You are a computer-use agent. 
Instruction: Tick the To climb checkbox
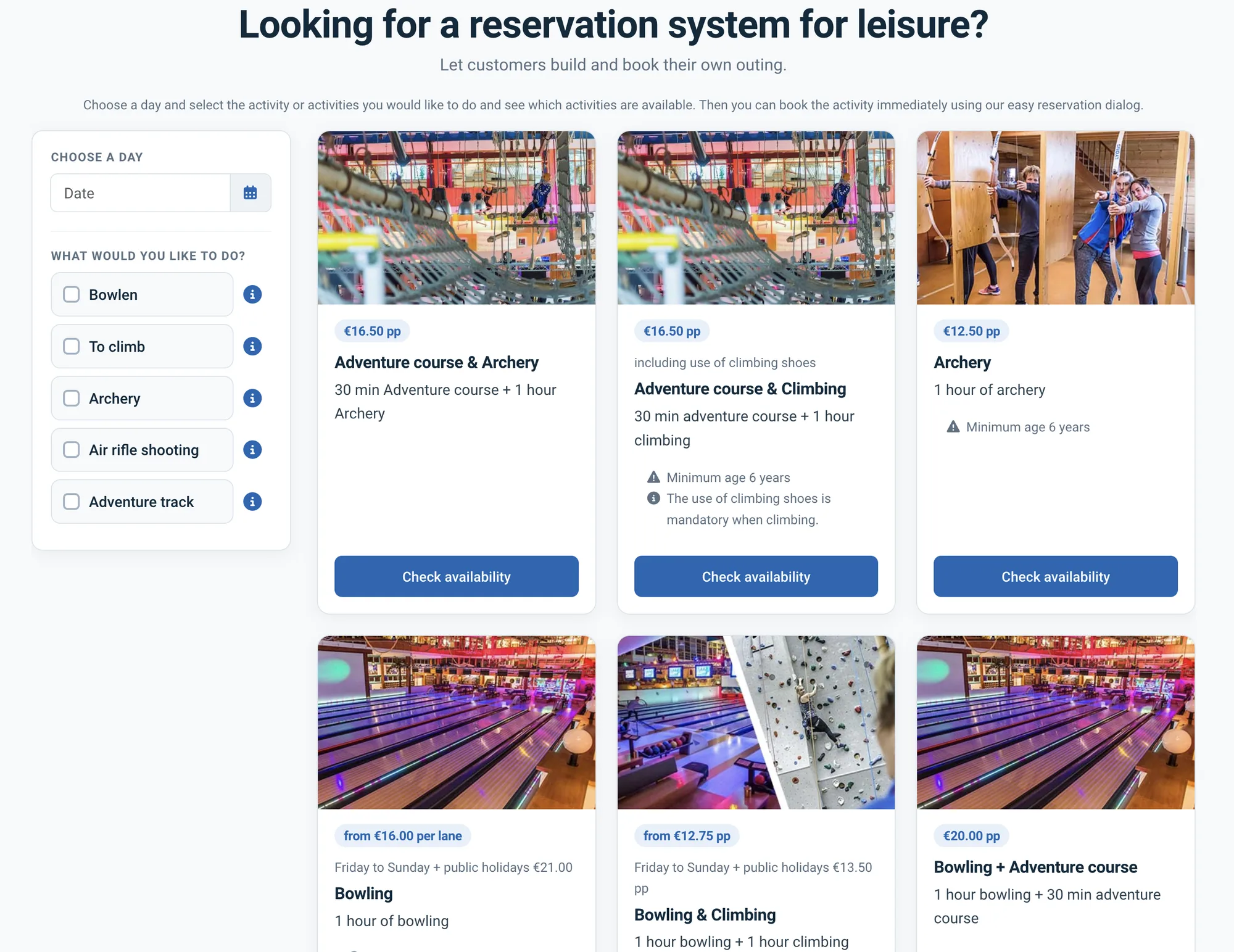(72, 346)
